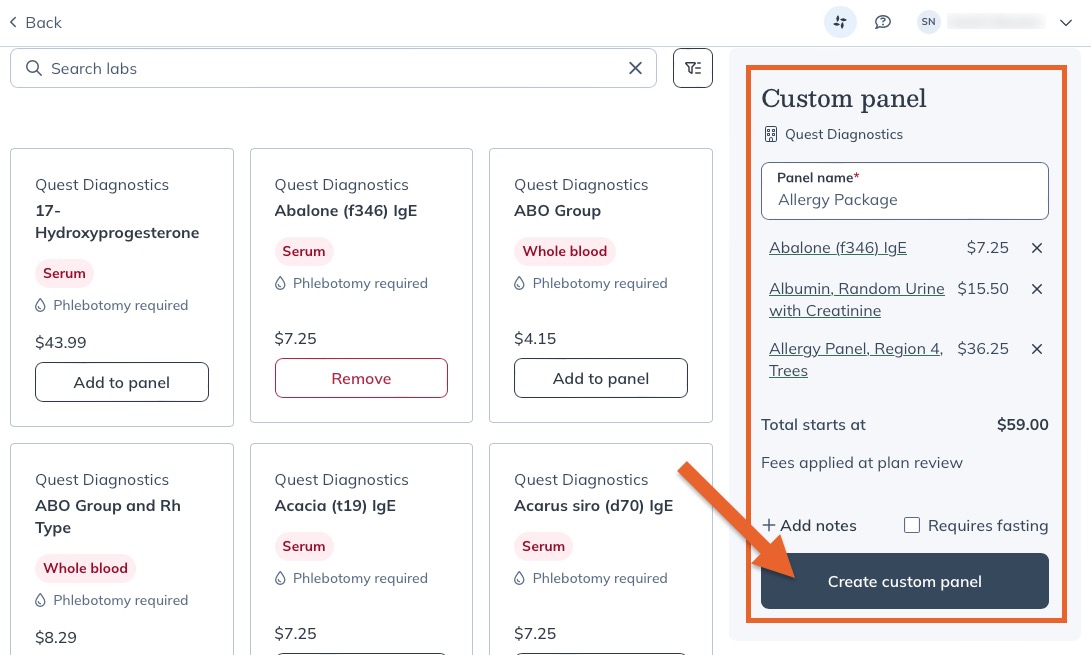Open the lab filters button
The height and width of the screenshot is (655, 1091).
692,68
